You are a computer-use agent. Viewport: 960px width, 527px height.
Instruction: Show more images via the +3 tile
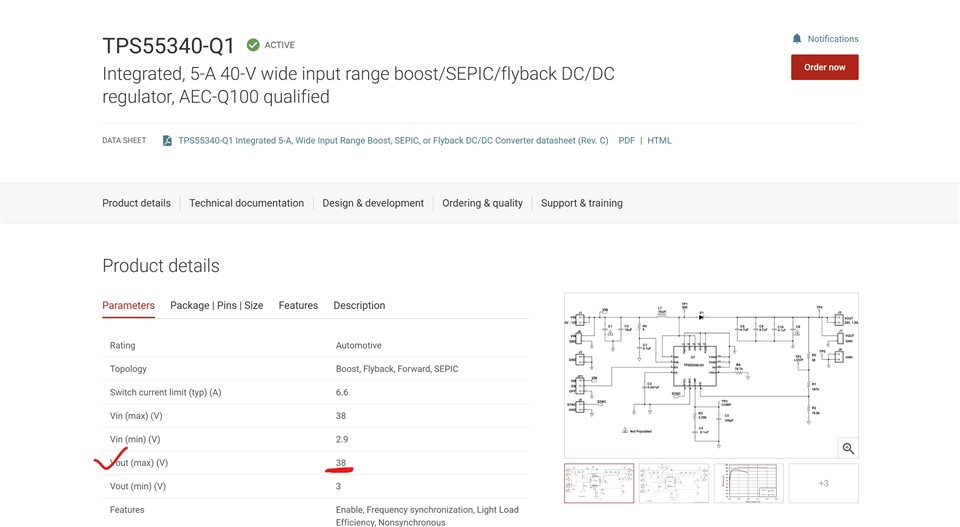[x=823, y=484]
